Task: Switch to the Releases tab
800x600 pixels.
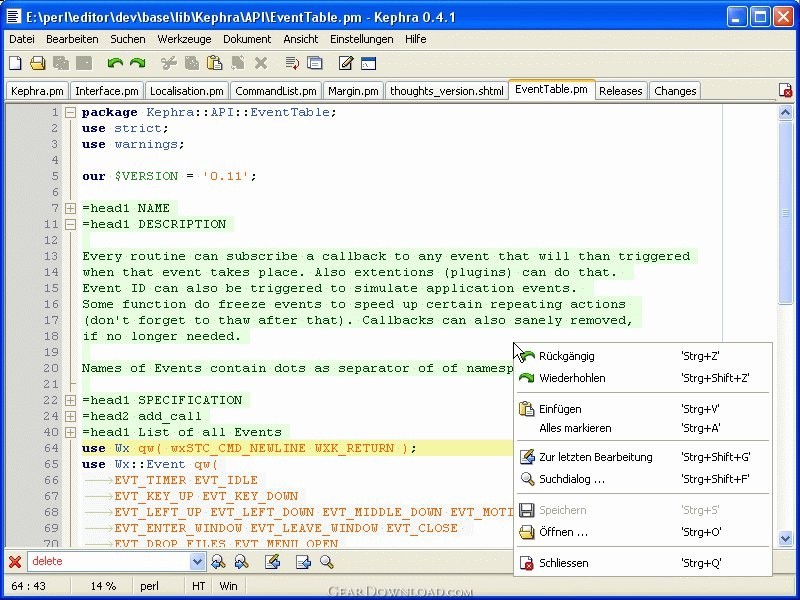Action: (x=620, y=91)
